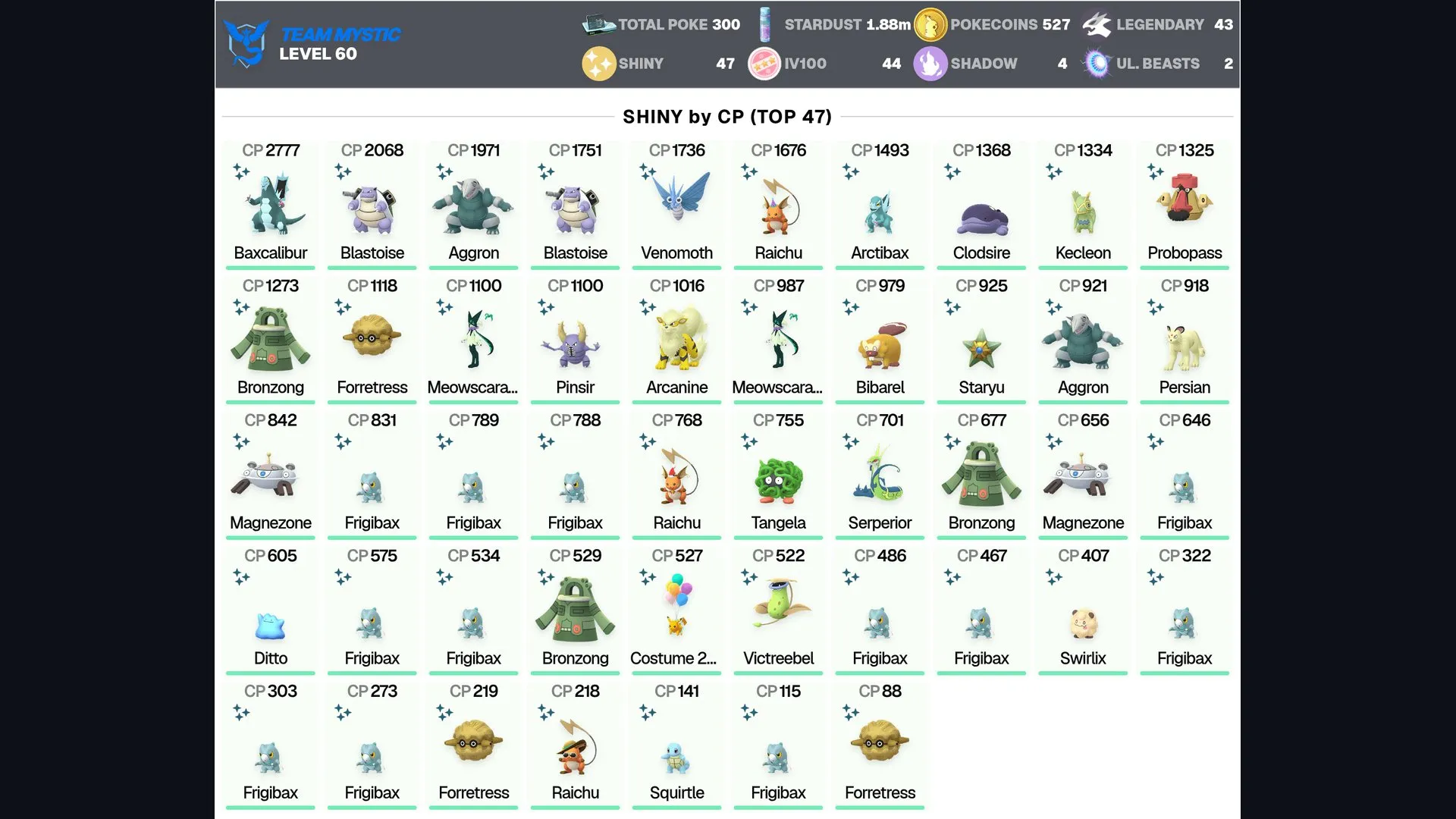
Task: Click the 'CP 1118' Forretress value
Action: tap(372, 286)
